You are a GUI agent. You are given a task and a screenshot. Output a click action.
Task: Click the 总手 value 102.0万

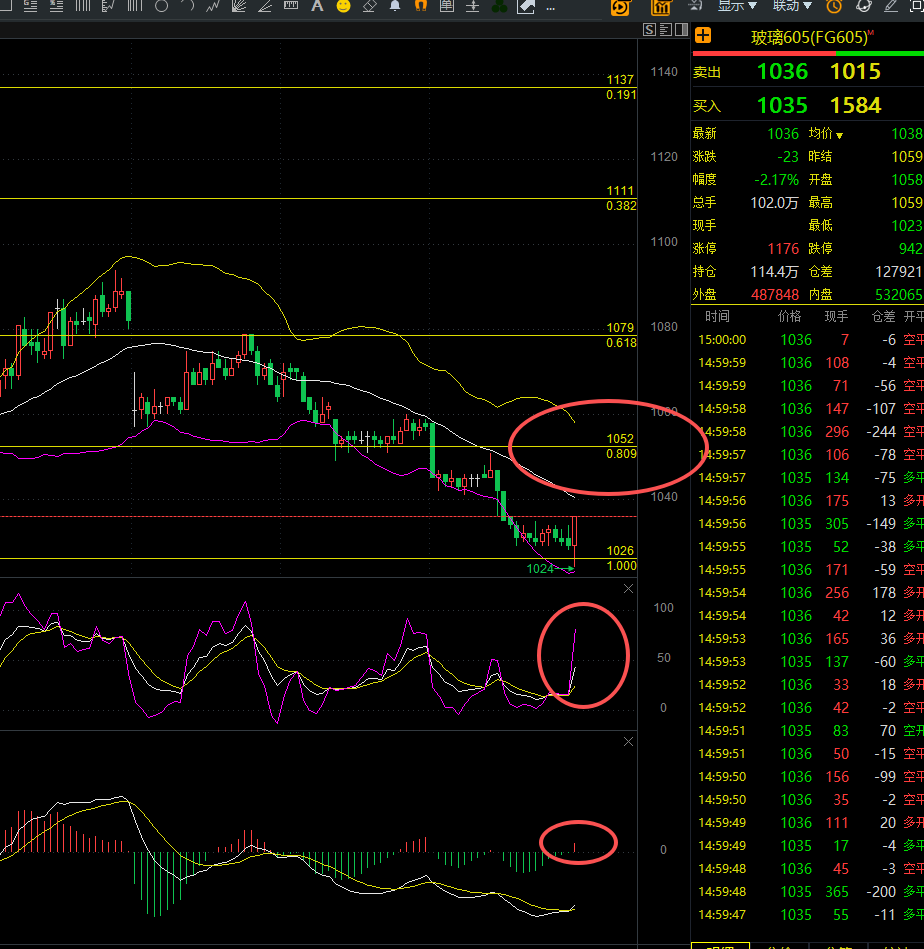(774, 203)
